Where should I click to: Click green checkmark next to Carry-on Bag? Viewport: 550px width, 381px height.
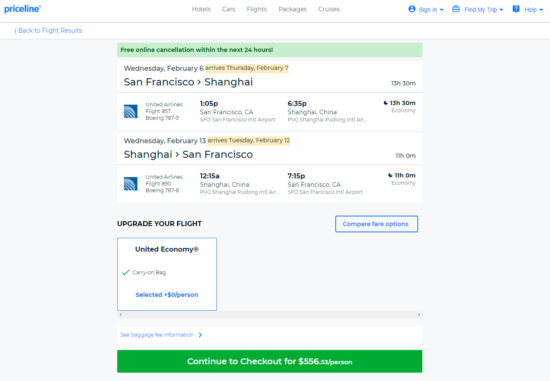point(126,272)
